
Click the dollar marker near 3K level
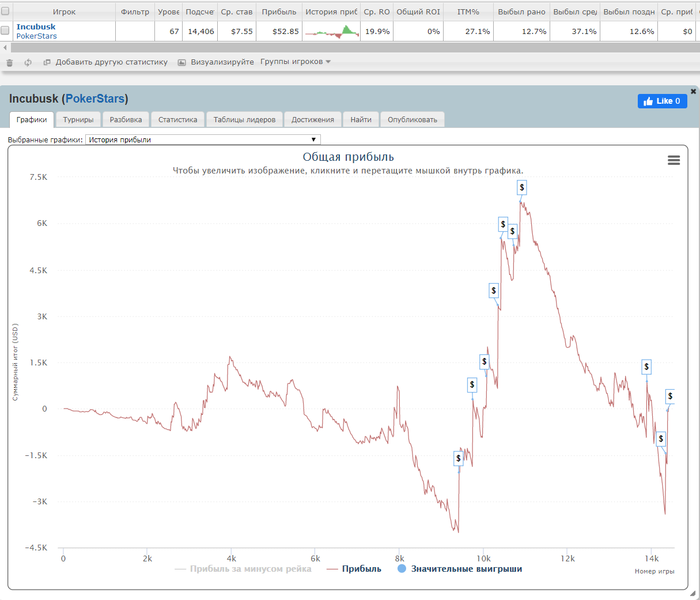click(493, 291)
